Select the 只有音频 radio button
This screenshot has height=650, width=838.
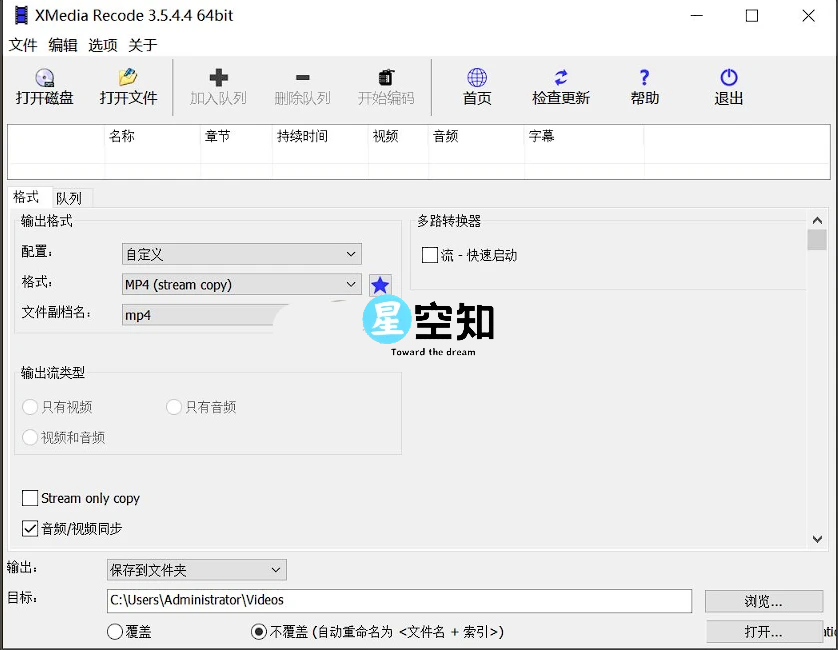pos(173,406)
